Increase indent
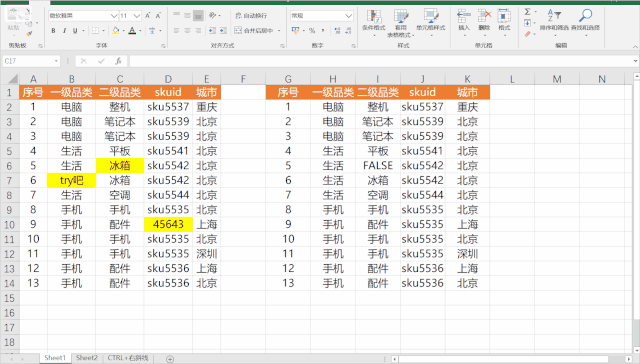640x364 pixels. click(x=223, y=31)
